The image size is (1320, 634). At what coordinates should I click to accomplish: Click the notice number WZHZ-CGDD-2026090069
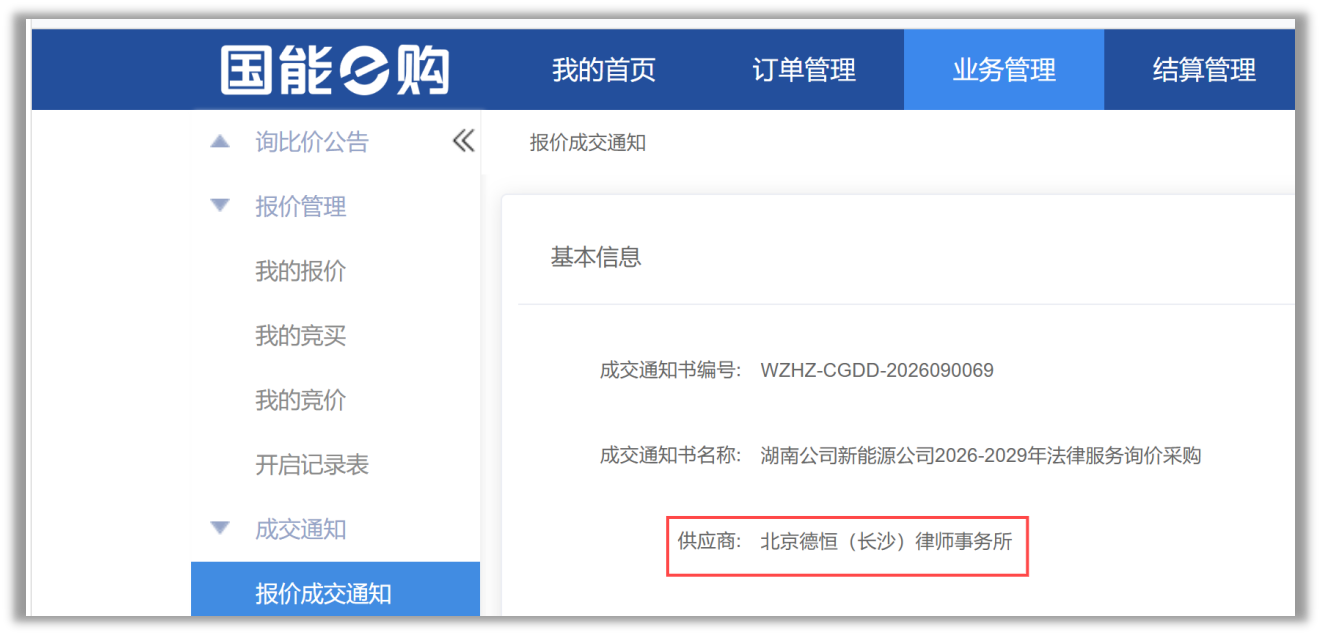tap(877, 371)
